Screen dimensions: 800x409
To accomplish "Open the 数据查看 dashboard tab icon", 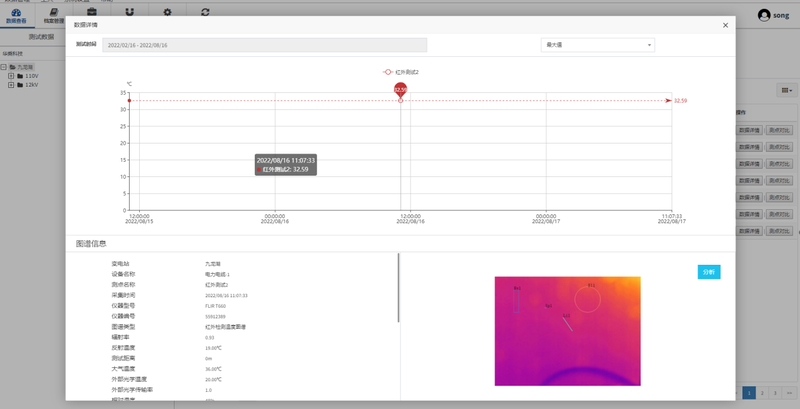I will click(x=17, y=12).
